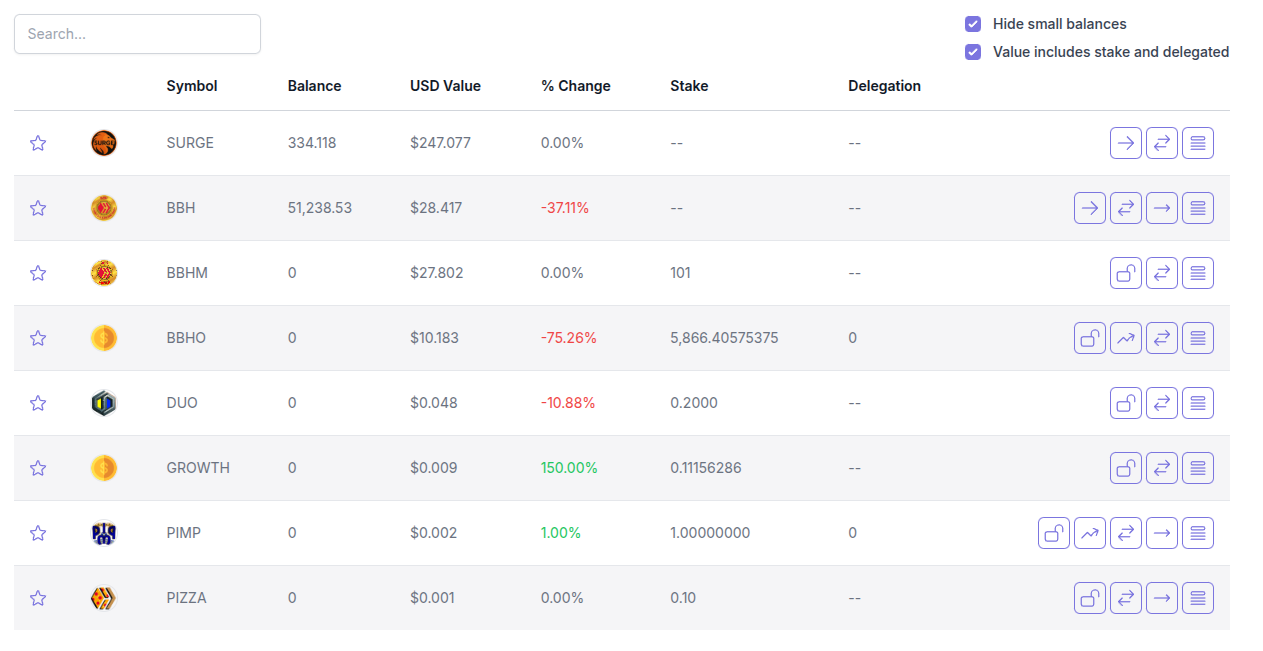Viewport: 1263px width, 651px height.
Task: Click the BBH token logo
Action: [104, 208]
